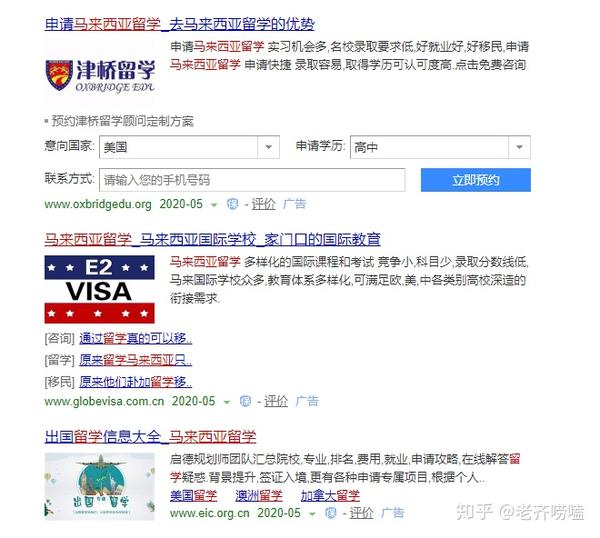
Task: Open the 出国留学信息大全 result title link
Action: click(150, 437)
